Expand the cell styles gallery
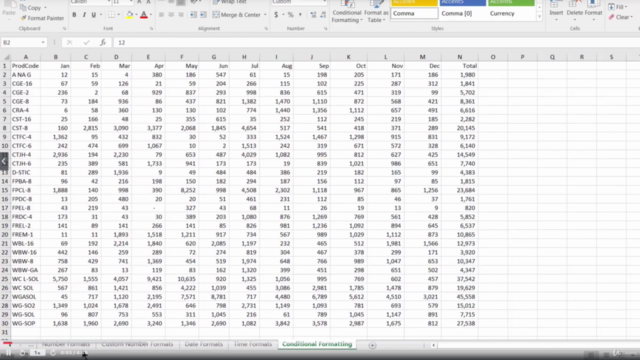 [540, 17]
